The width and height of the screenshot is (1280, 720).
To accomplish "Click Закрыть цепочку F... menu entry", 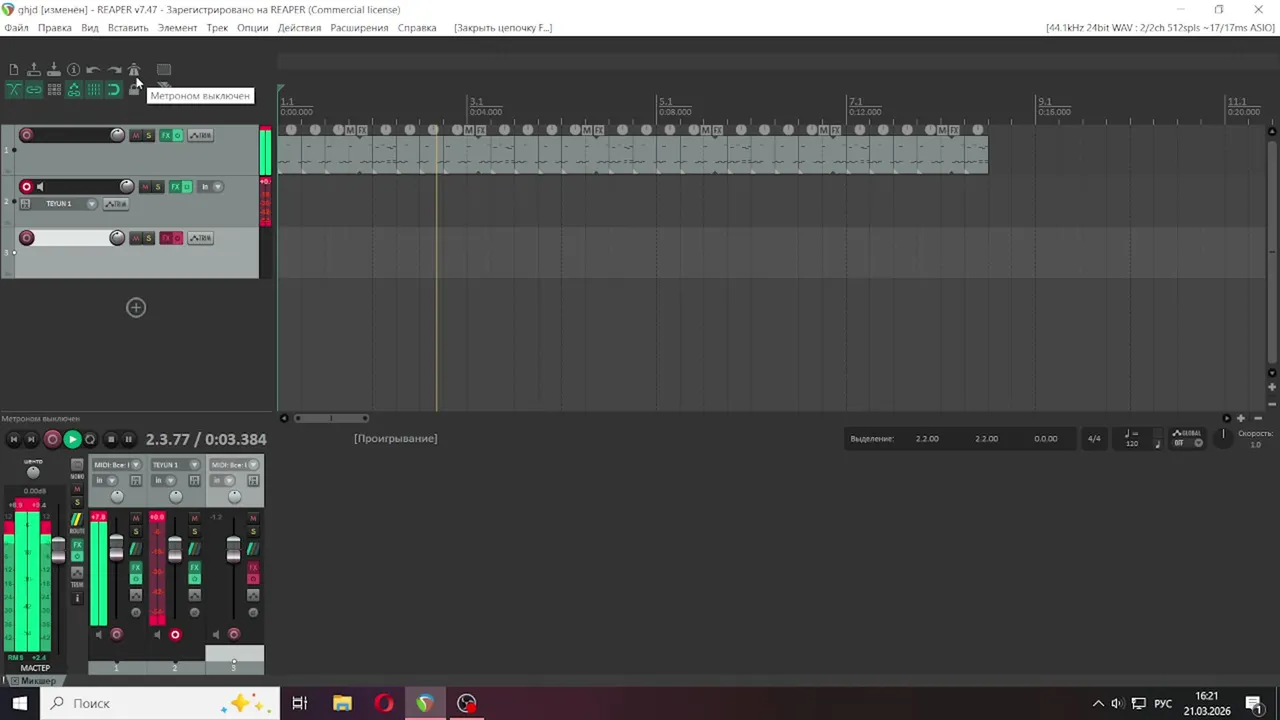I will [x=503, y=28].
